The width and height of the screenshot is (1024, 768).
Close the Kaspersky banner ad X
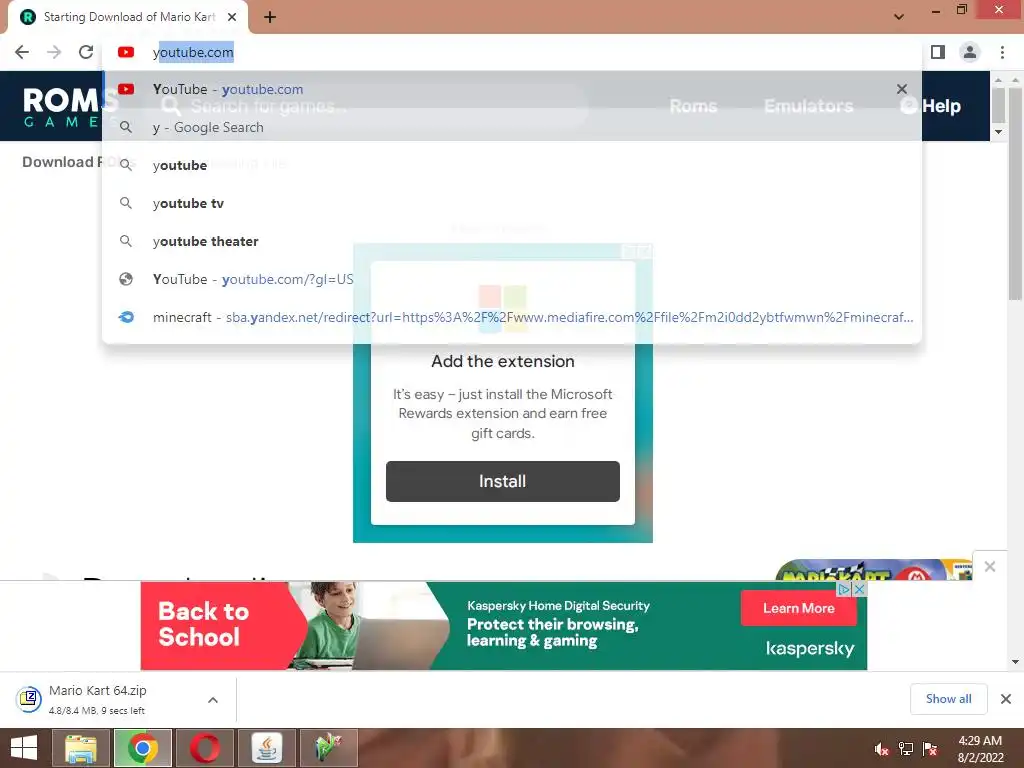click(x=859, y=589)
